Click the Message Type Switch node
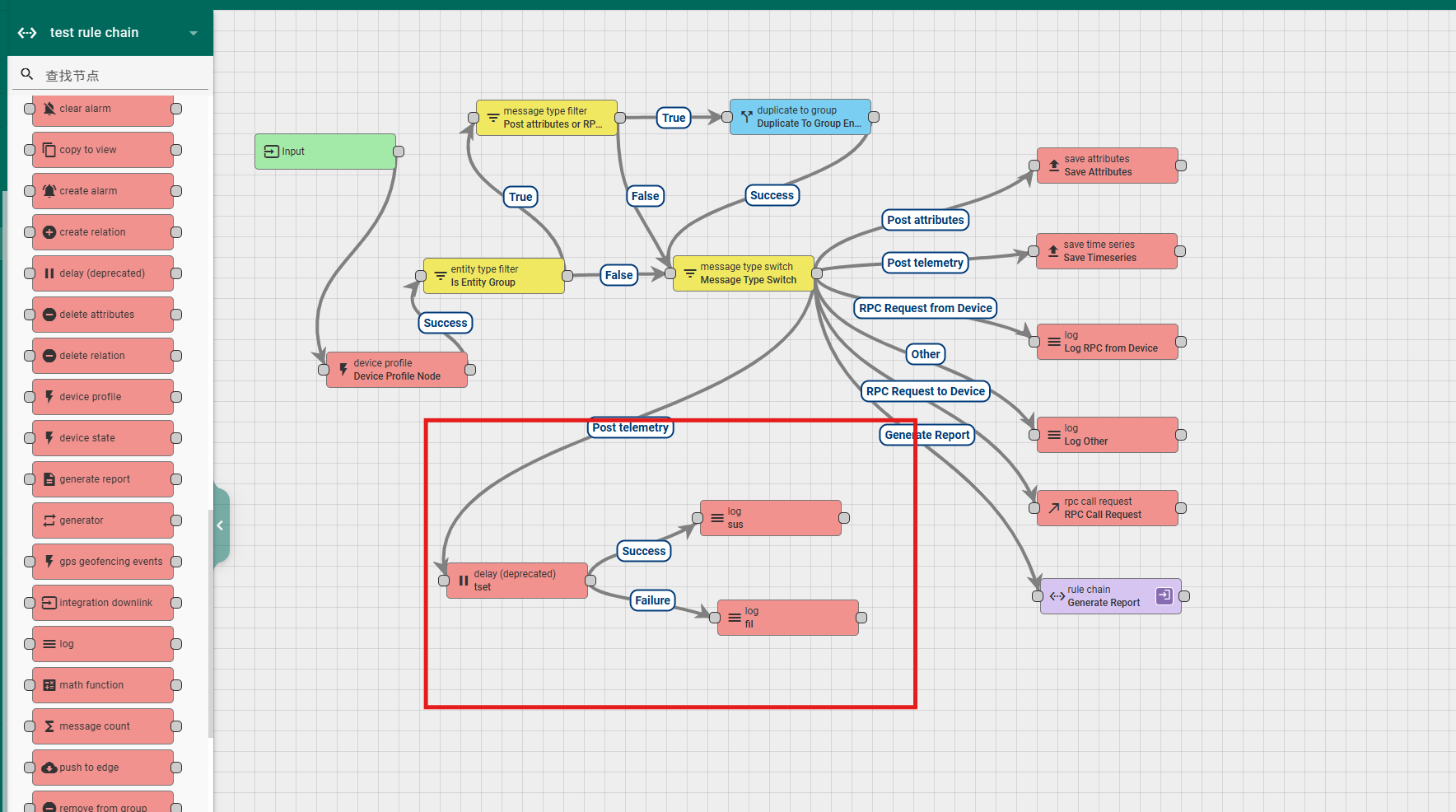 [x=744, y=273]
